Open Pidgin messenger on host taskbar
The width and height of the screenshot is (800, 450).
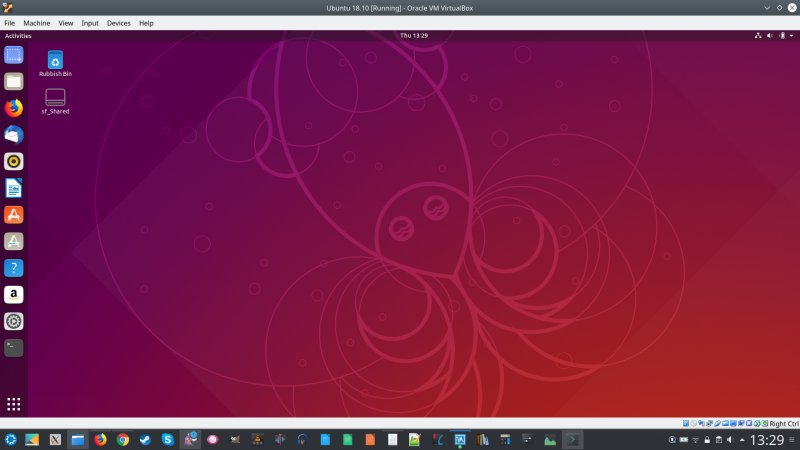190,439
